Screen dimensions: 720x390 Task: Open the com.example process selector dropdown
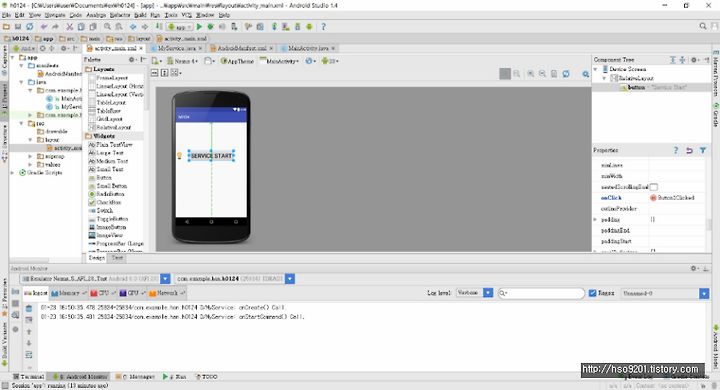click(x=290, y=279)
